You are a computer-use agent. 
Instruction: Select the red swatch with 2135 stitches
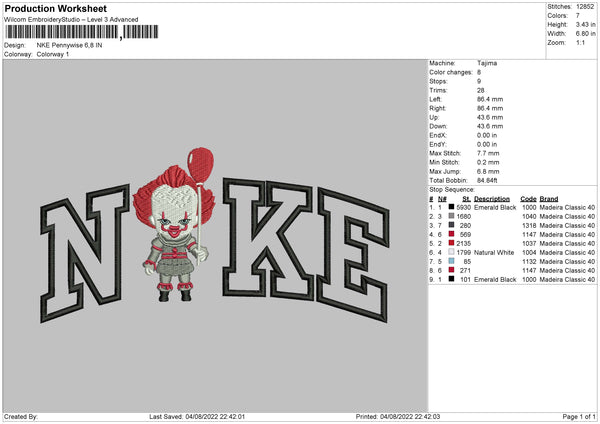pyautogui.click(x=450, y=243)
